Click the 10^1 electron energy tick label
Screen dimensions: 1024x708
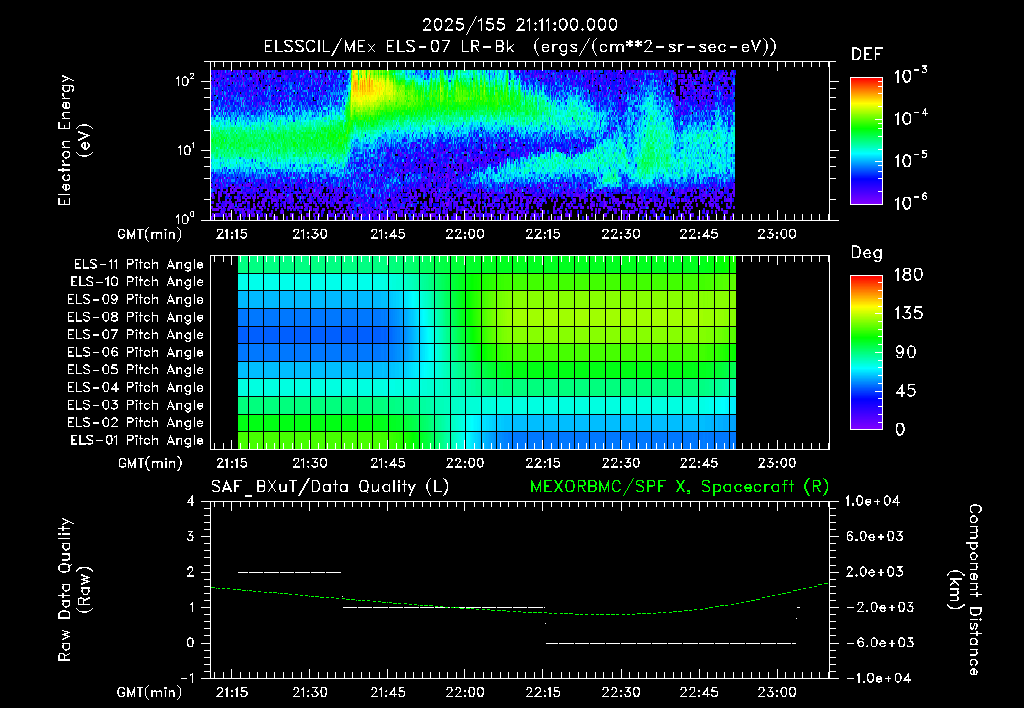185,150
